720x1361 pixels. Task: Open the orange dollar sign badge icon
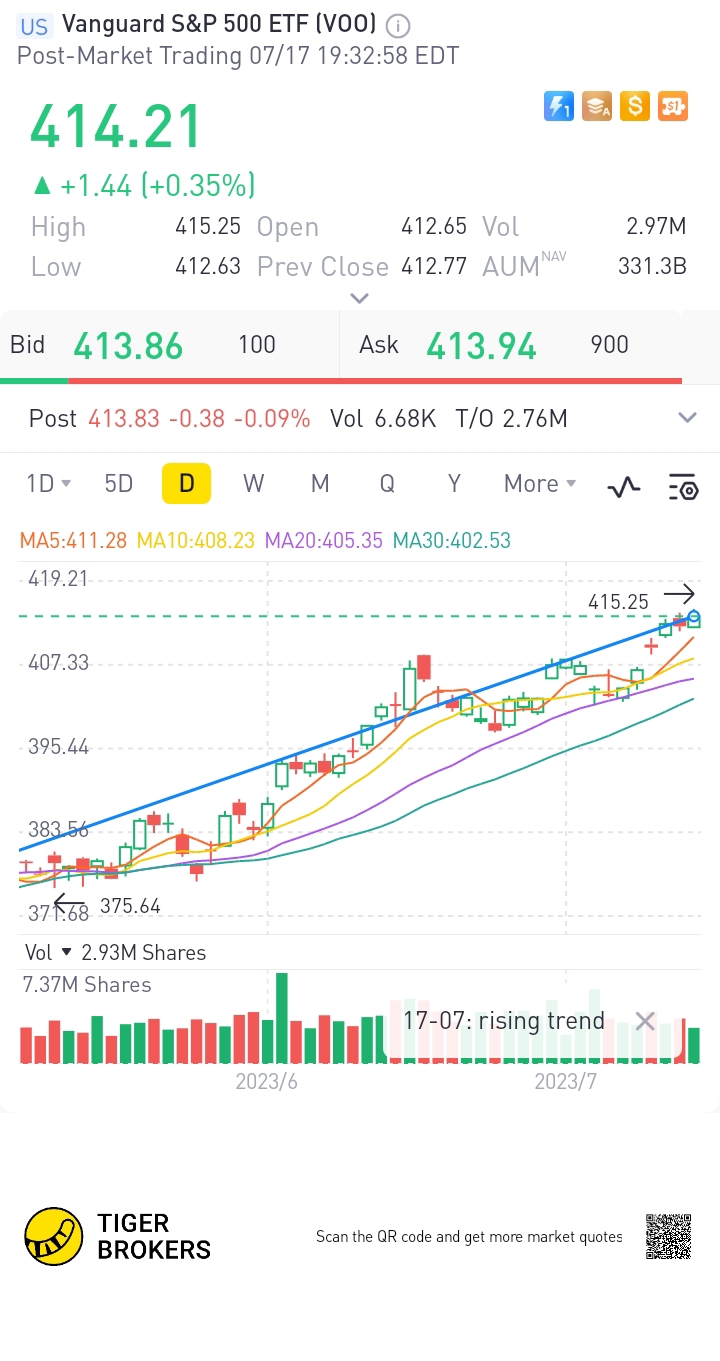pos(635,105)
